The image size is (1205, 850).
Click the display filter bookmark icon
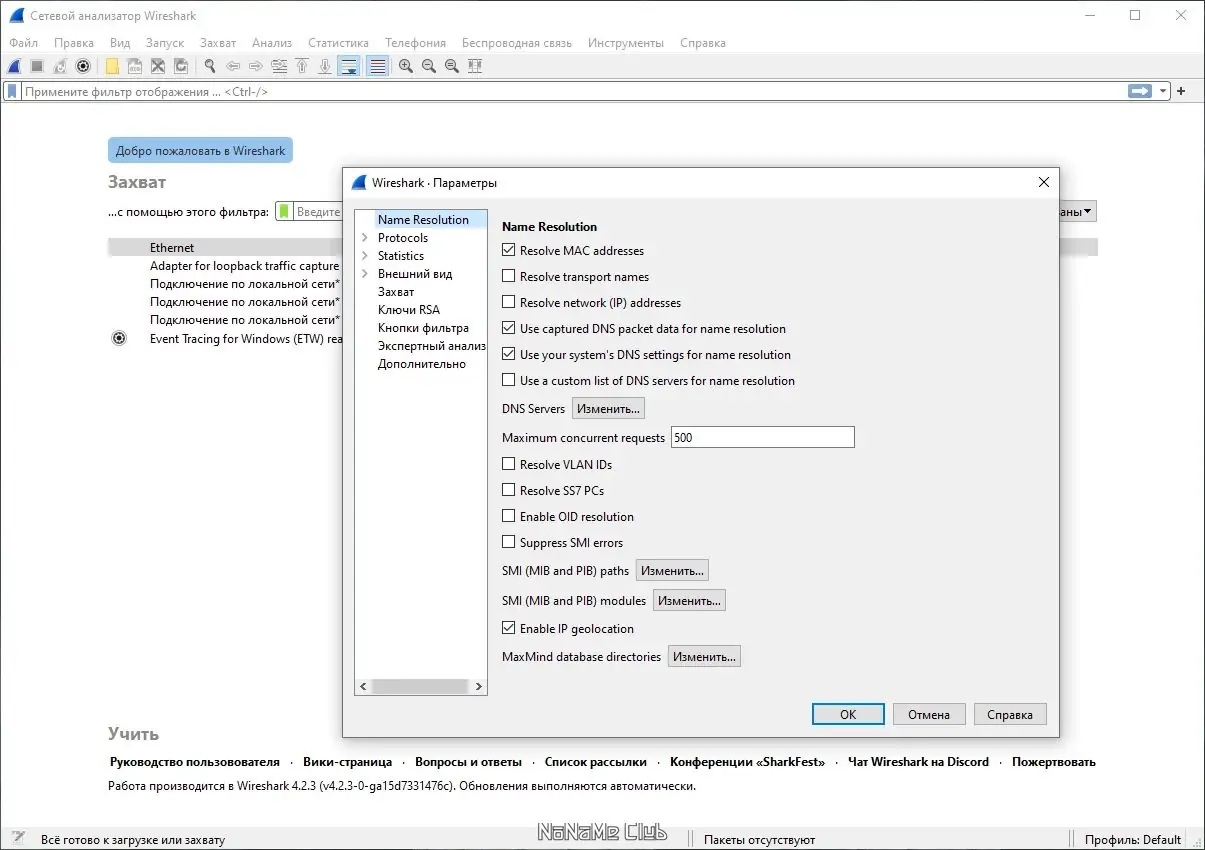12,91
